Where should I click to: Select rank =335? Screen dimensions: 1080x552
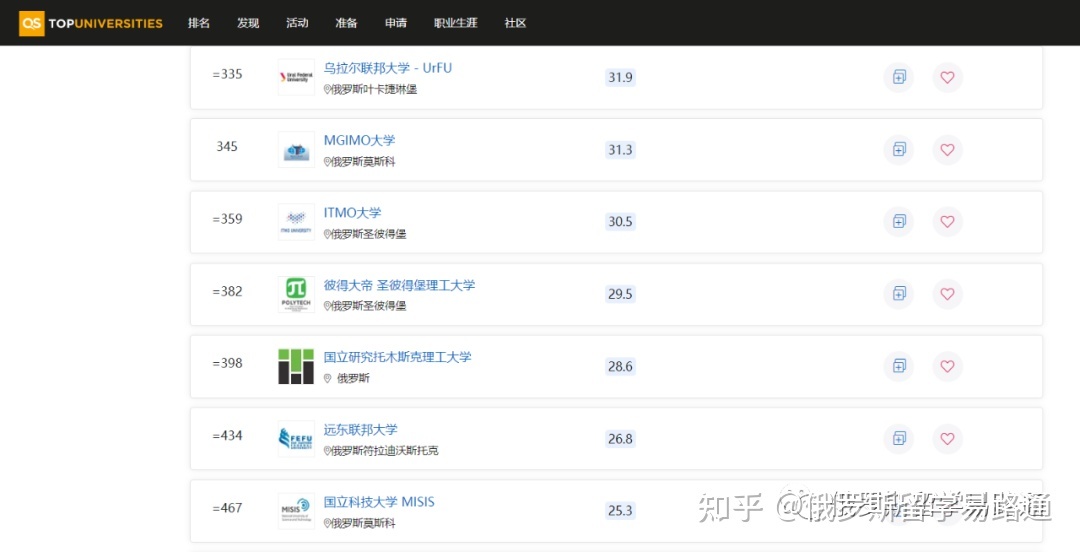pos(227,74)
